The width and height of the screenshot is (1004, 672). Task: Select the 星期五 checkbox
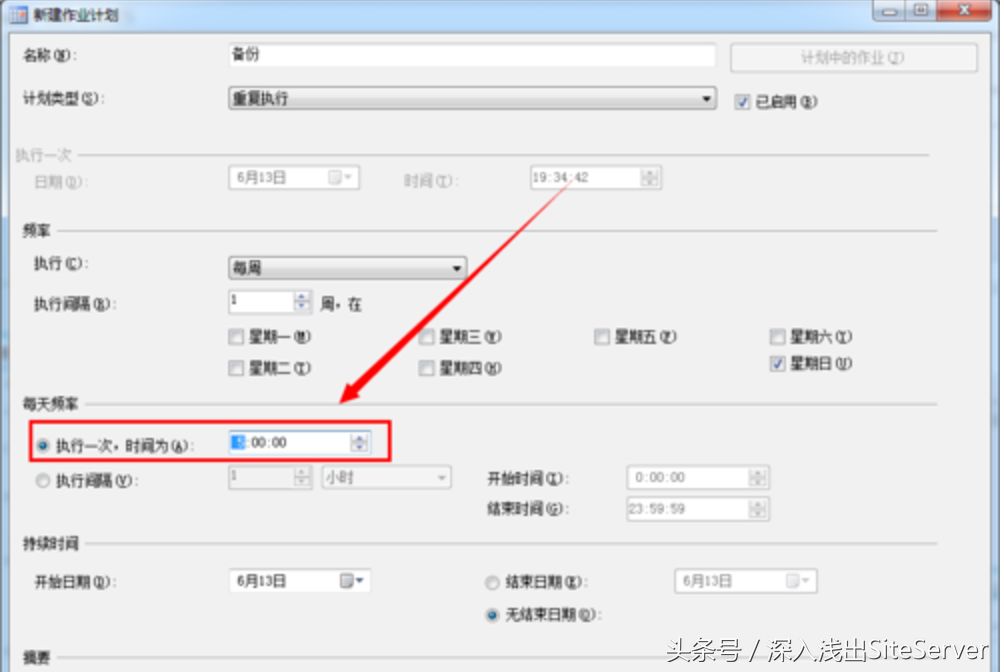(x=603, y=337)
